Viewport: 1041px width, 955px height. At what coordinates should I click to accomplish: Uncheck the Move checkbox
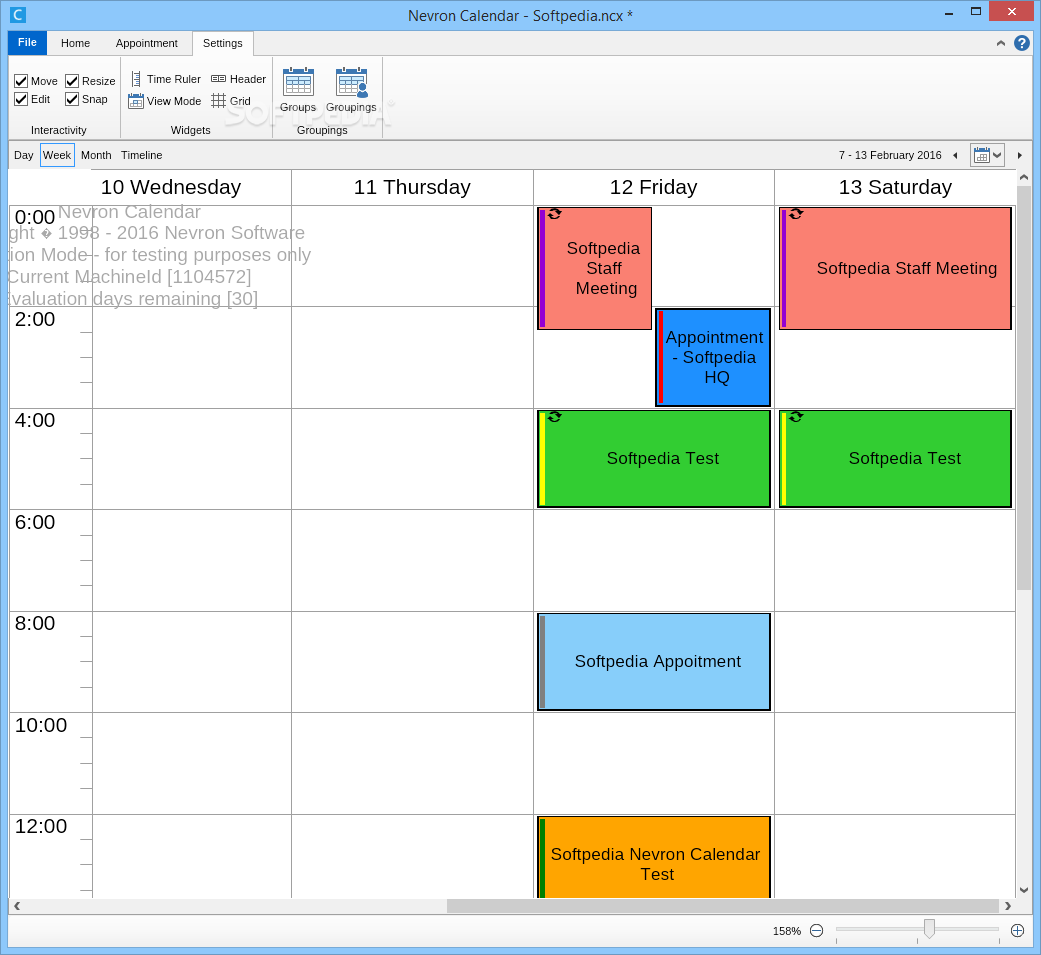point(21,81)
